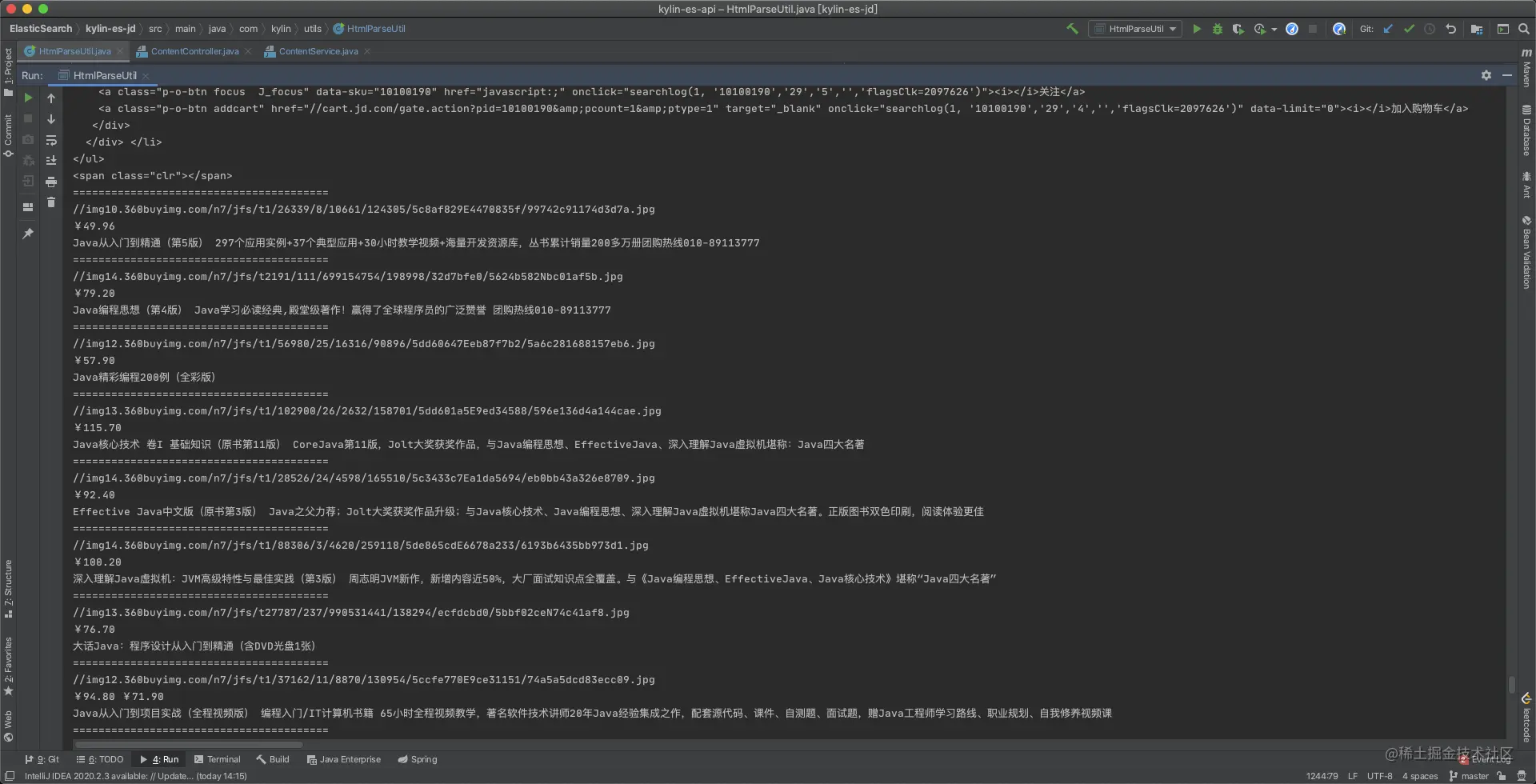Open the Project tool window
The image size is (1536, 784).
(8, 72)
